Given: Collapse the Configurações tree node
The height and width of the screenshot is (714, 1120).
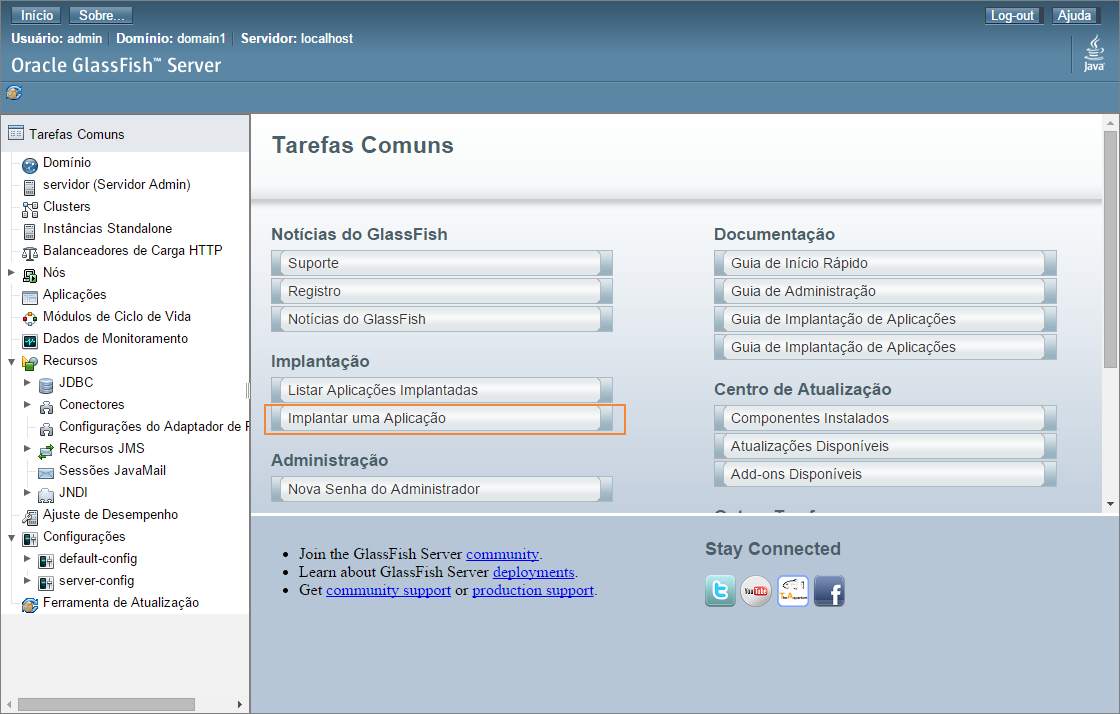Looking at the screenshot, I should click(11, 538).
